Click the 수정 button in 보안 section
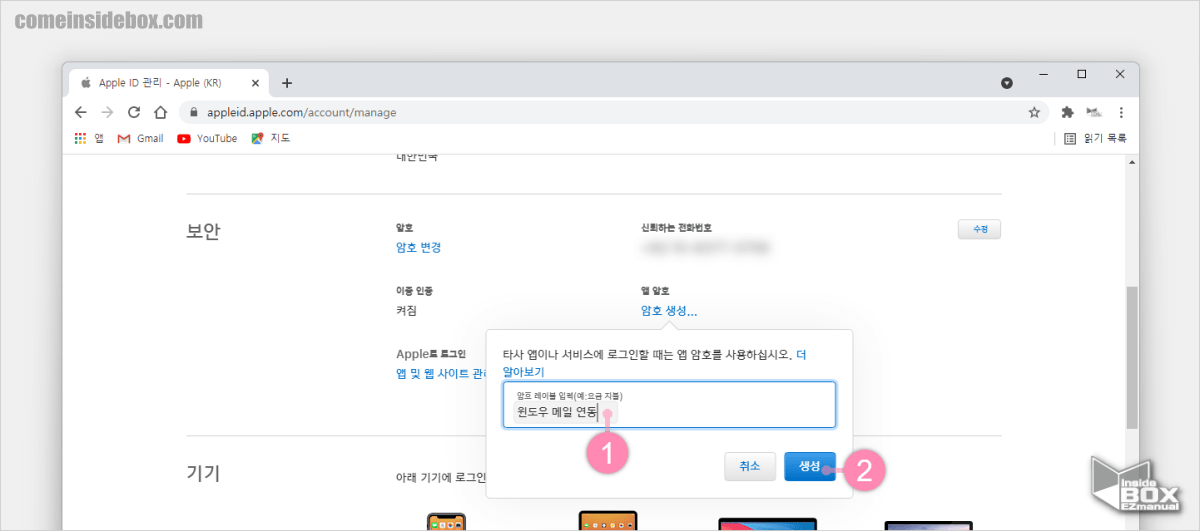This screenshot has width=1200, height=531. [x=979, y=229]
